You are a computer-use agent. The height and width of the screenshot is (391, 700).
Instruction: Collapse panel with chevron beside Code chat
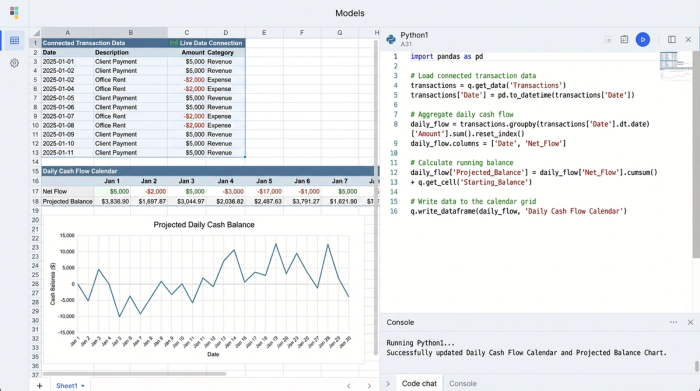click(388, 383)
